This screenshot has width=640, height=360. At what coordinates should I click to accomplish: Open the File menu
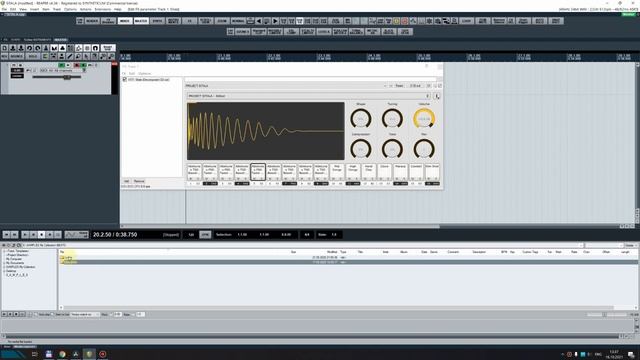pyautogui.click(x=4, y=9)
